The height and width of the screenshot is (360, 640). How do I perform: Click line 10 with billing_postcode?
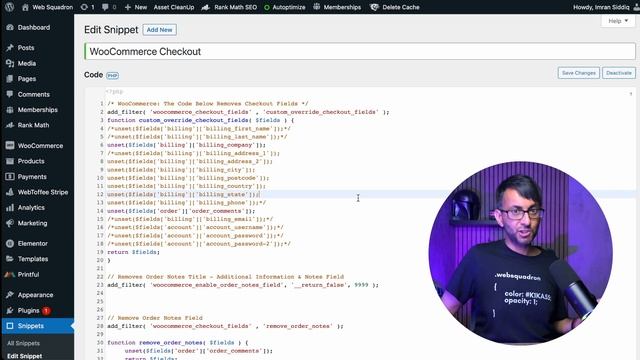(x=188, y=178)
